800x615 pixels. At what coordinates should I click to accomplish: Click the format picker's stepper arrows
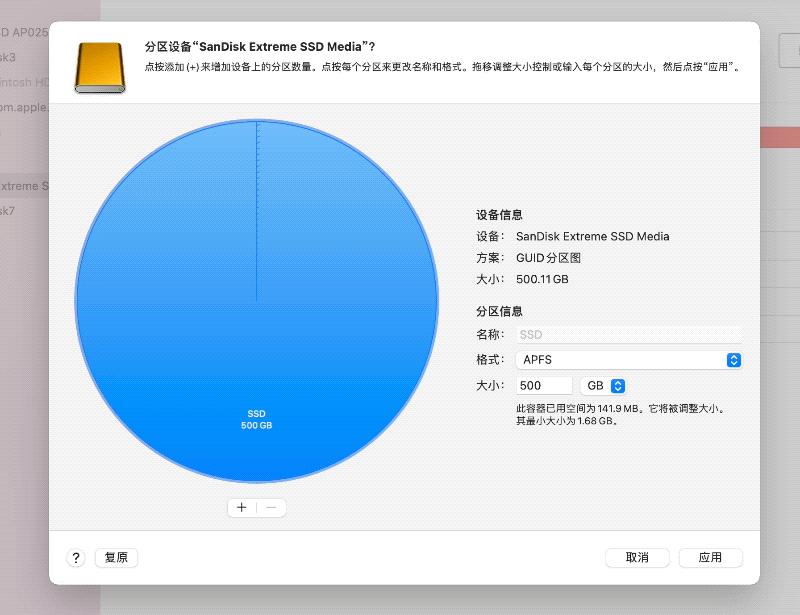[x=733, y=360]
